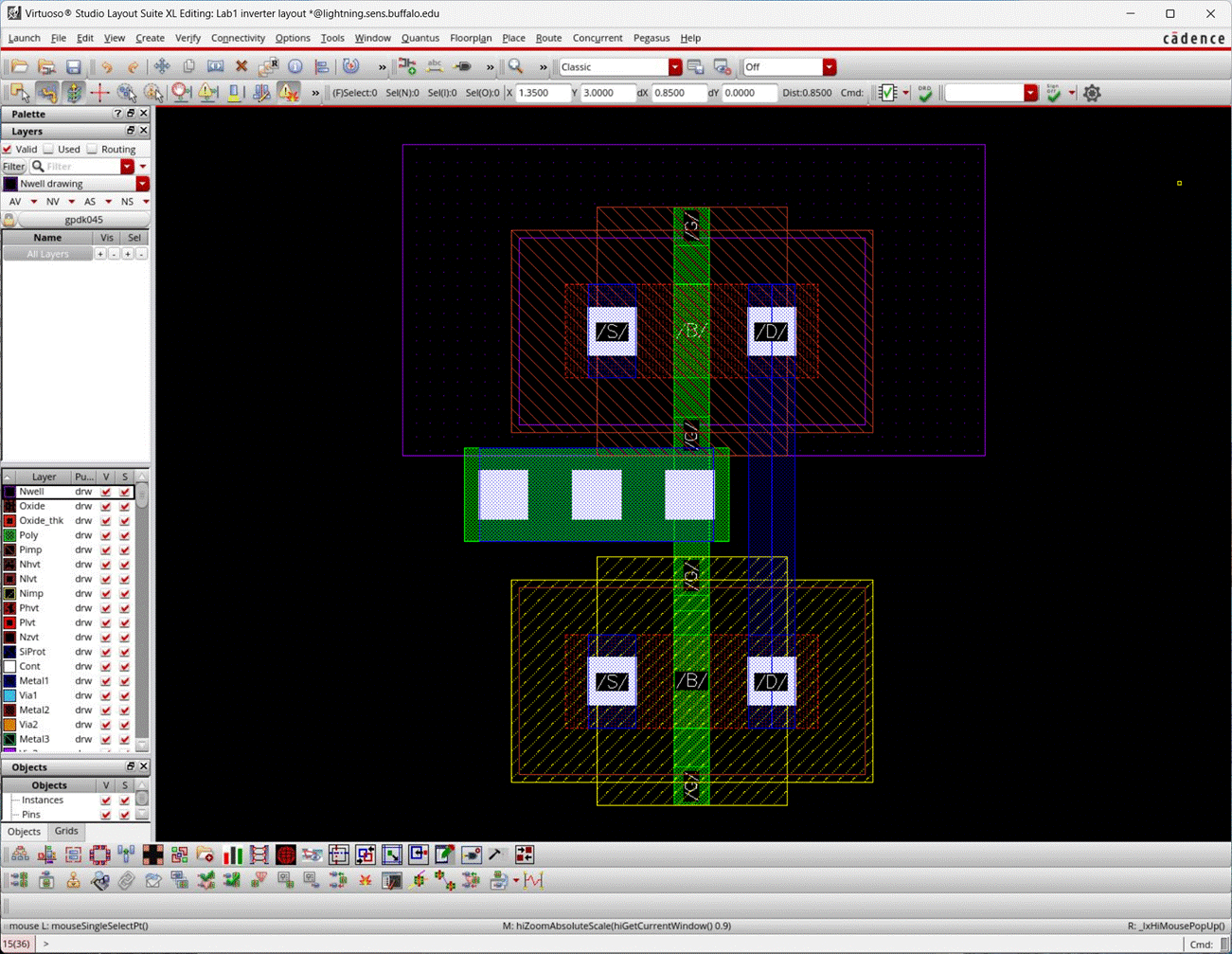The image size is (1232, 954).
Task: Open the Off mode dropdown
Action: [x=829, y=67]
